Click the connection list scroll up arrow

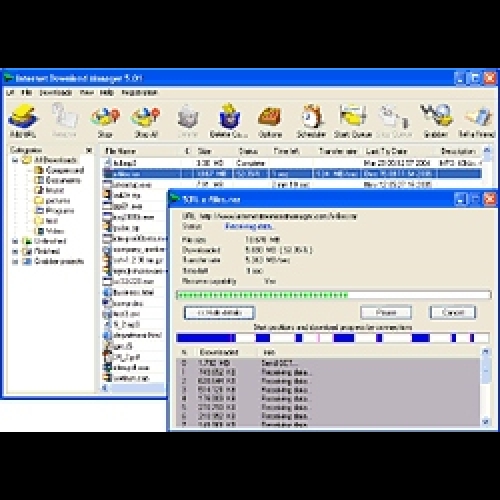(x=486, y=352)
